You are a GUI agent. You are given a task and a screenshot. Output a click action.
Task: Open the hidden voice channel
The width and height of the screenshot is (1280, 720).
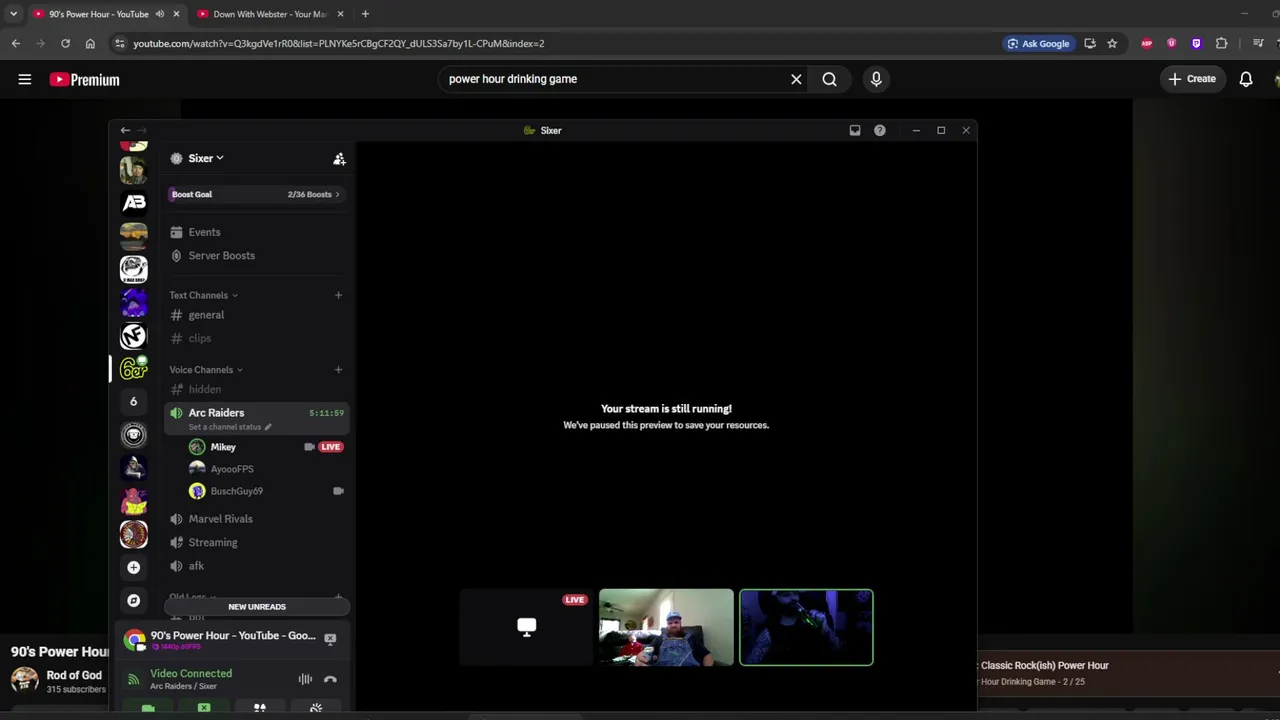[x=255, y=389]
